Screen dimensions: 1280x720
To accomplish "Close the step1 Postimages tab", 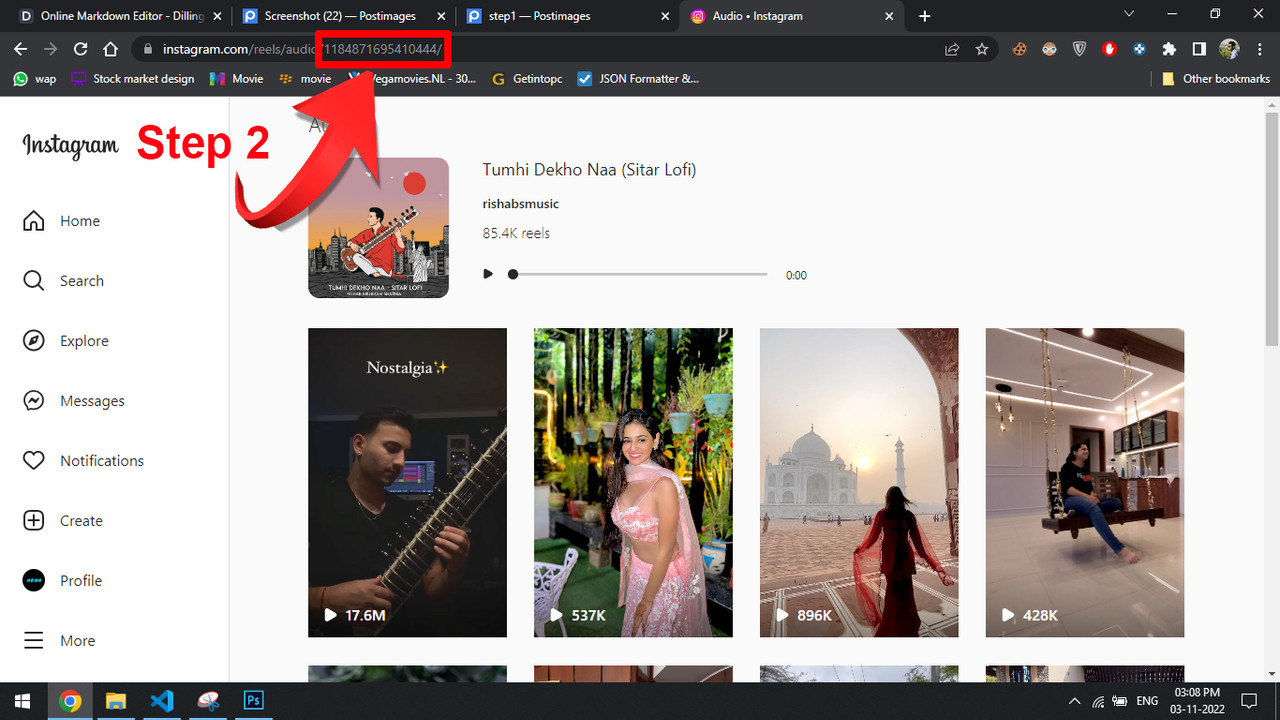I will 666,16.
